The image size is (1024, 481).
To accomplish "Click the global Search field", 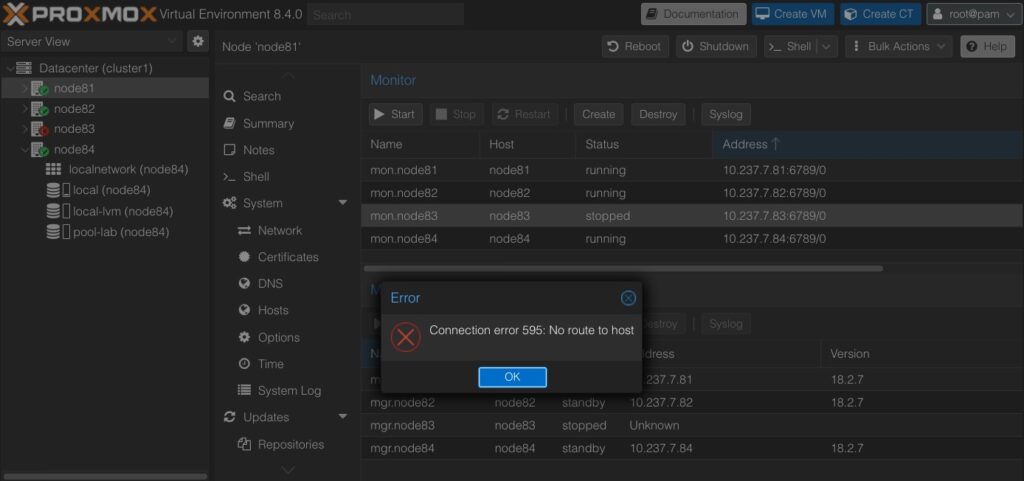I will click(385, 14).
